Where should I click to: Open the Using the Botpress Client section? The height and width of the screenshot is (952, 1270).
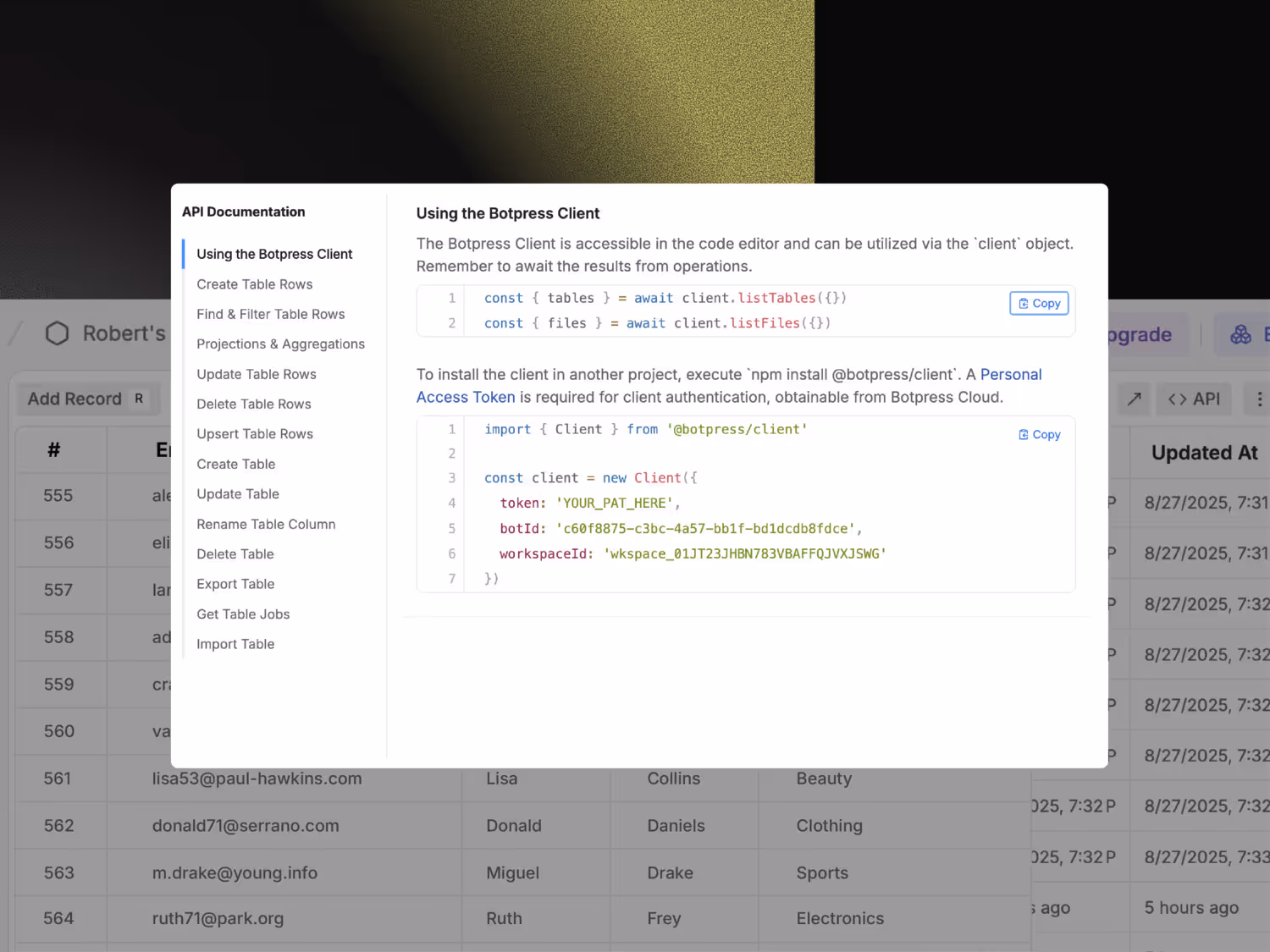(274, 254)
